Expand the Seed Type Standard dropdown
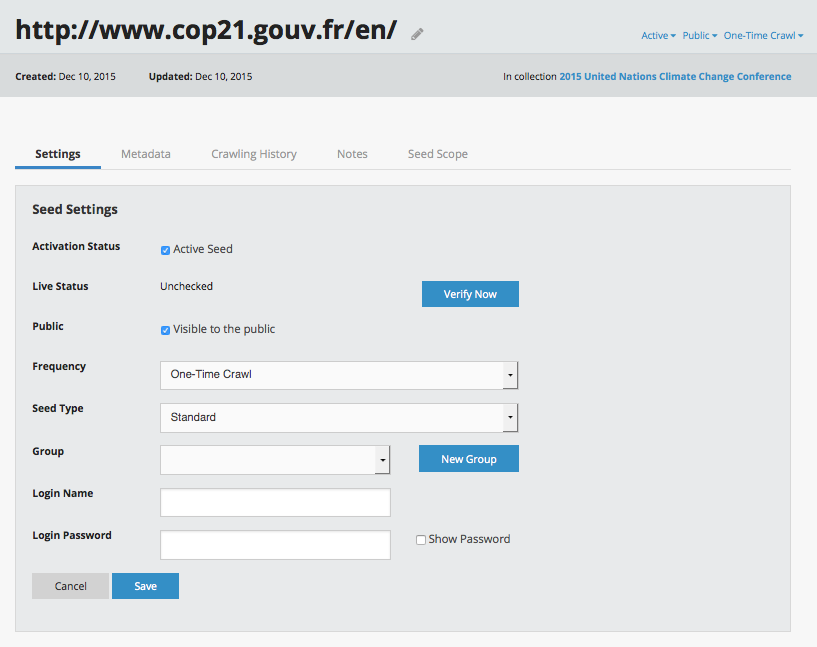Screen dimensions: 817x647 [339, 417]
